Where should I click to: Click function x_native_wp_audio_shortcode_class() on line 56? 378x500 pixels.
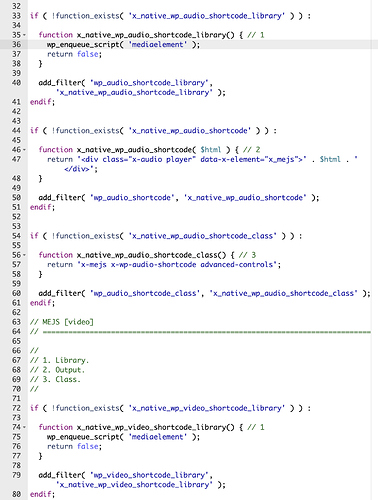132,255
